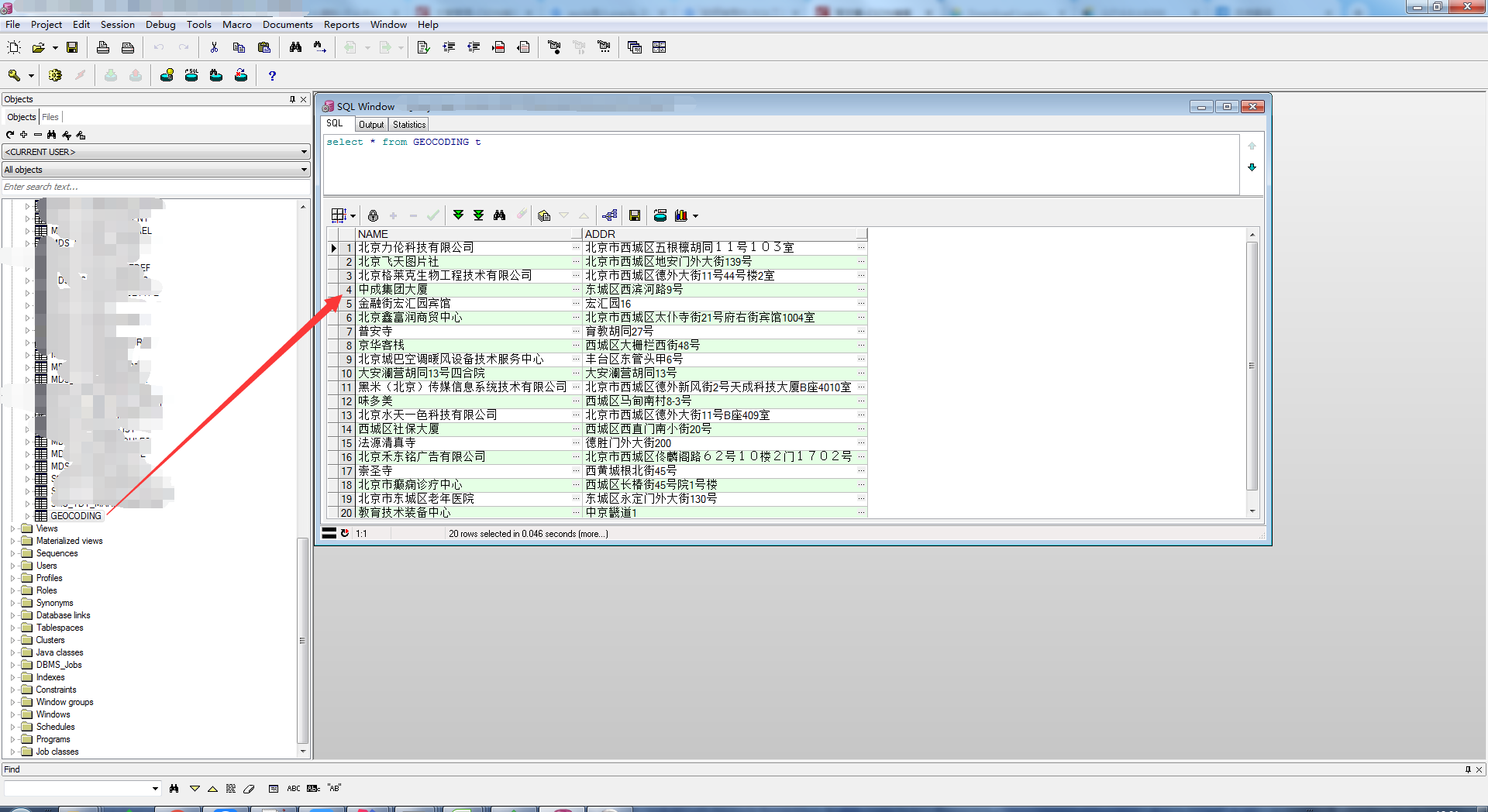
Task: Toggle the pin on the Find panel
Action: click(x=1468, y=769)
